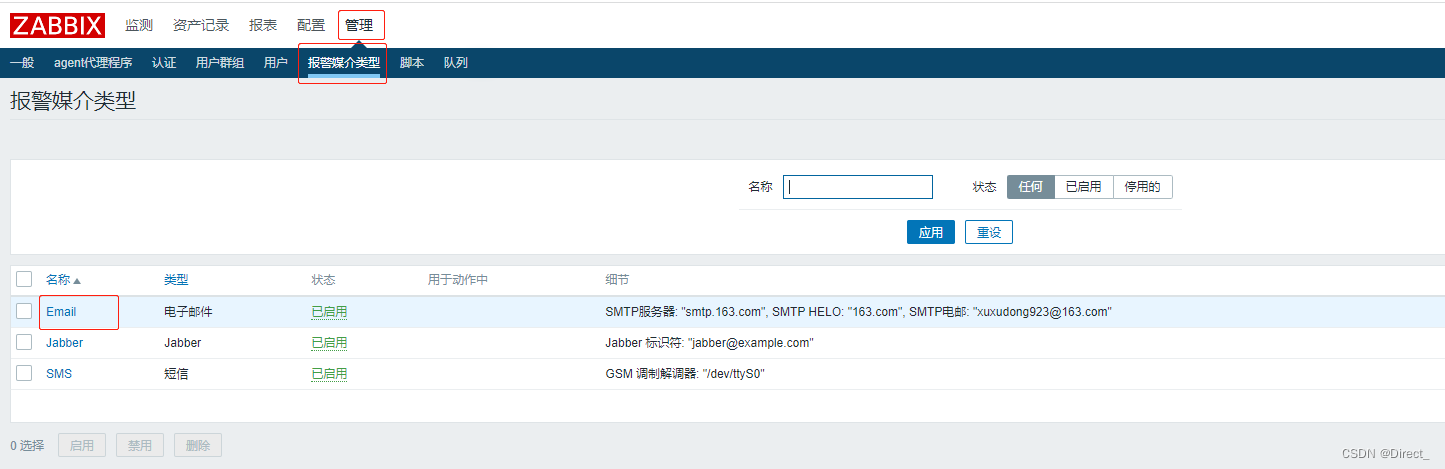Click the 0 选择 counter text

coord(27,445)
